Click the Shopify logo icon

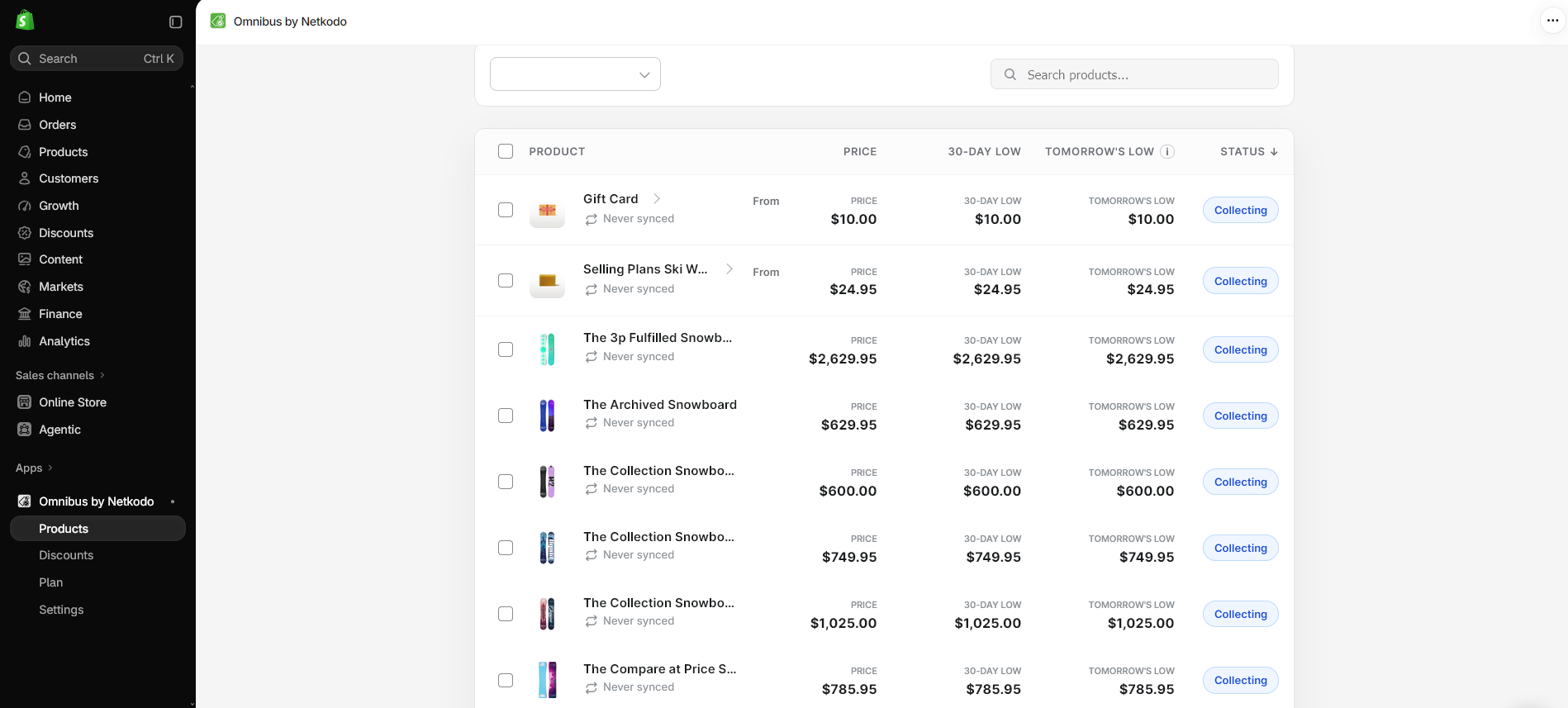tap(25, 20)
